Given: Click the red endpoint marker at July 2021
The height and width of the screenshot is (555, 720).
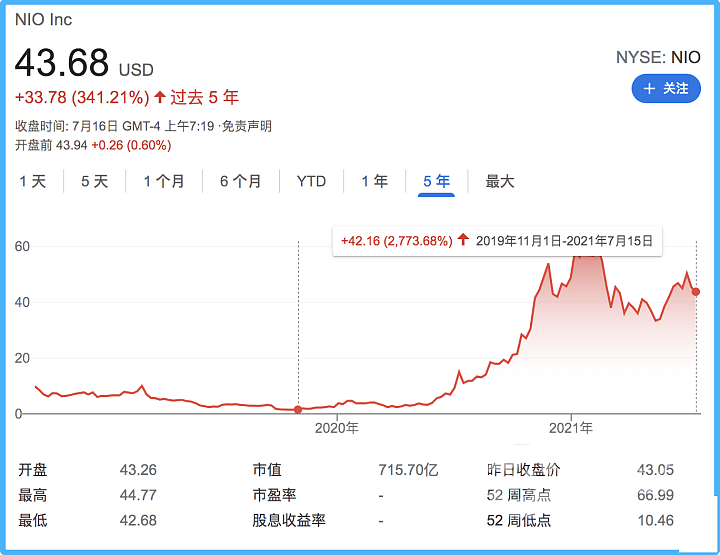Looking at the screenshot, I should [696, 292].
